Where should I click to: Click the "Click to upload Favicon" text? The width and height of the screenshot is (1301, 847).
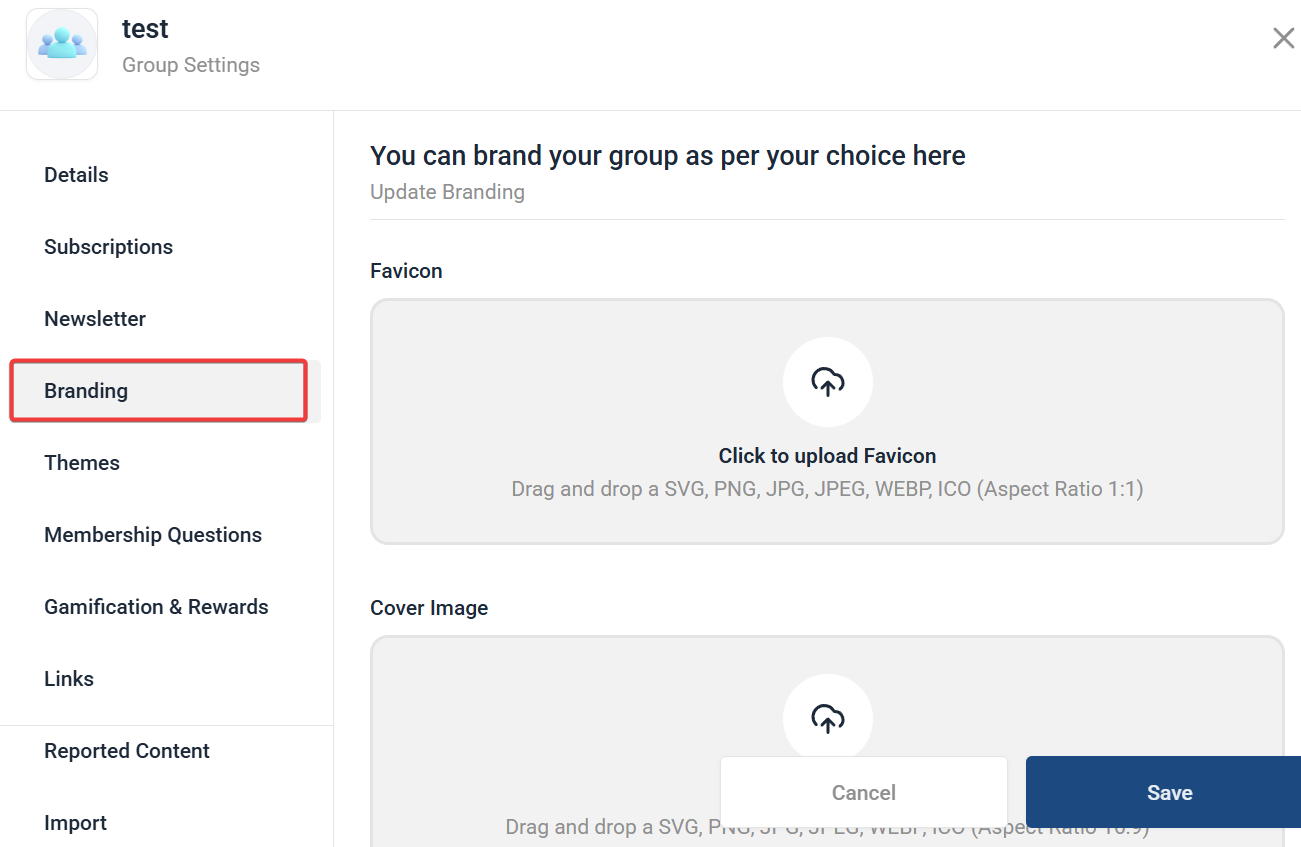point(827,456)
